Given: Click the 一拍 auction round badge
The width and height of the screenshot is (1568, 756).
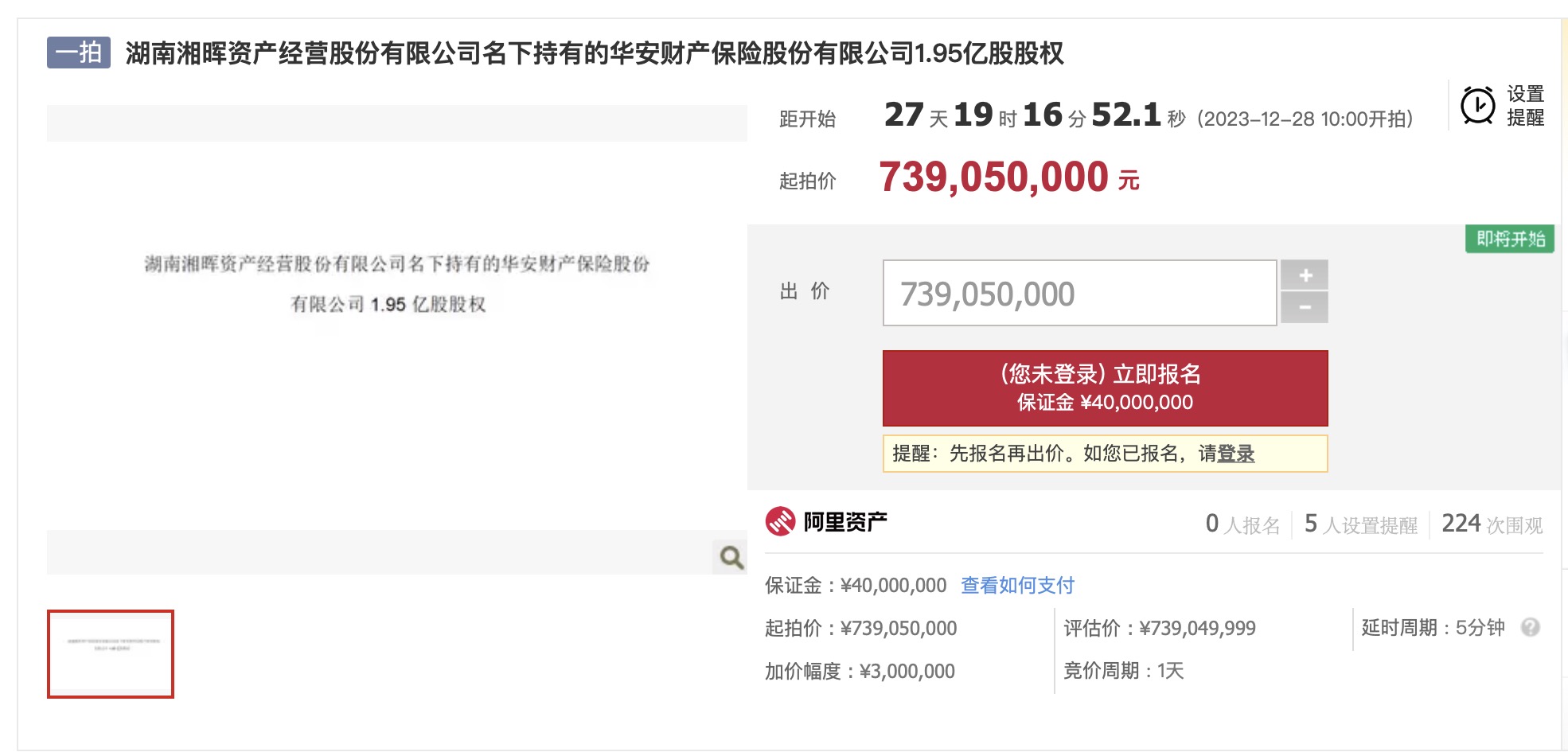Looking at the screenshot, I should [79, 53].
